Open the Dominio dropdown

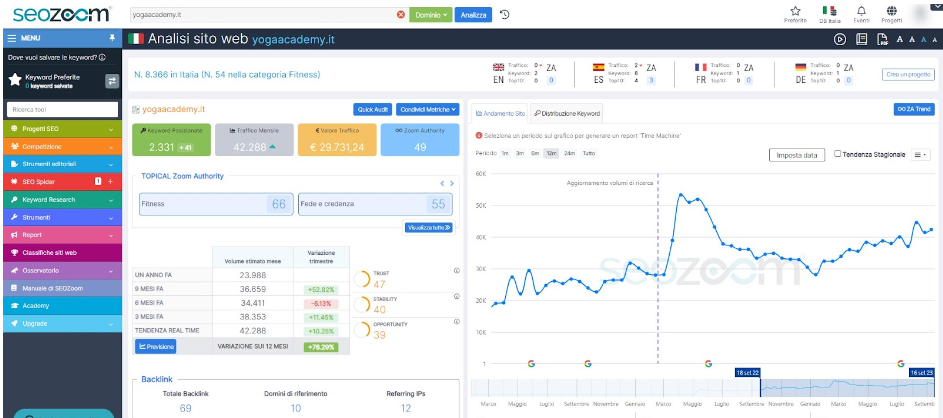pyautogui.click(x=431, y=14)
